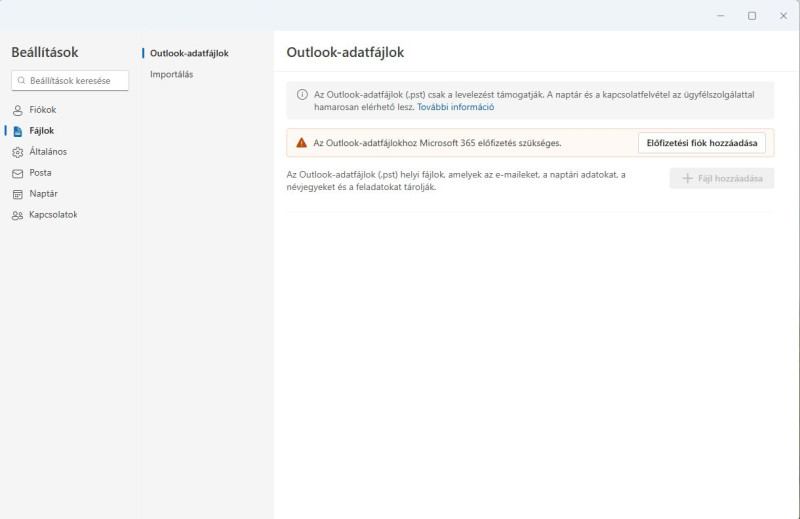Click the Általános gear icon

18,152
